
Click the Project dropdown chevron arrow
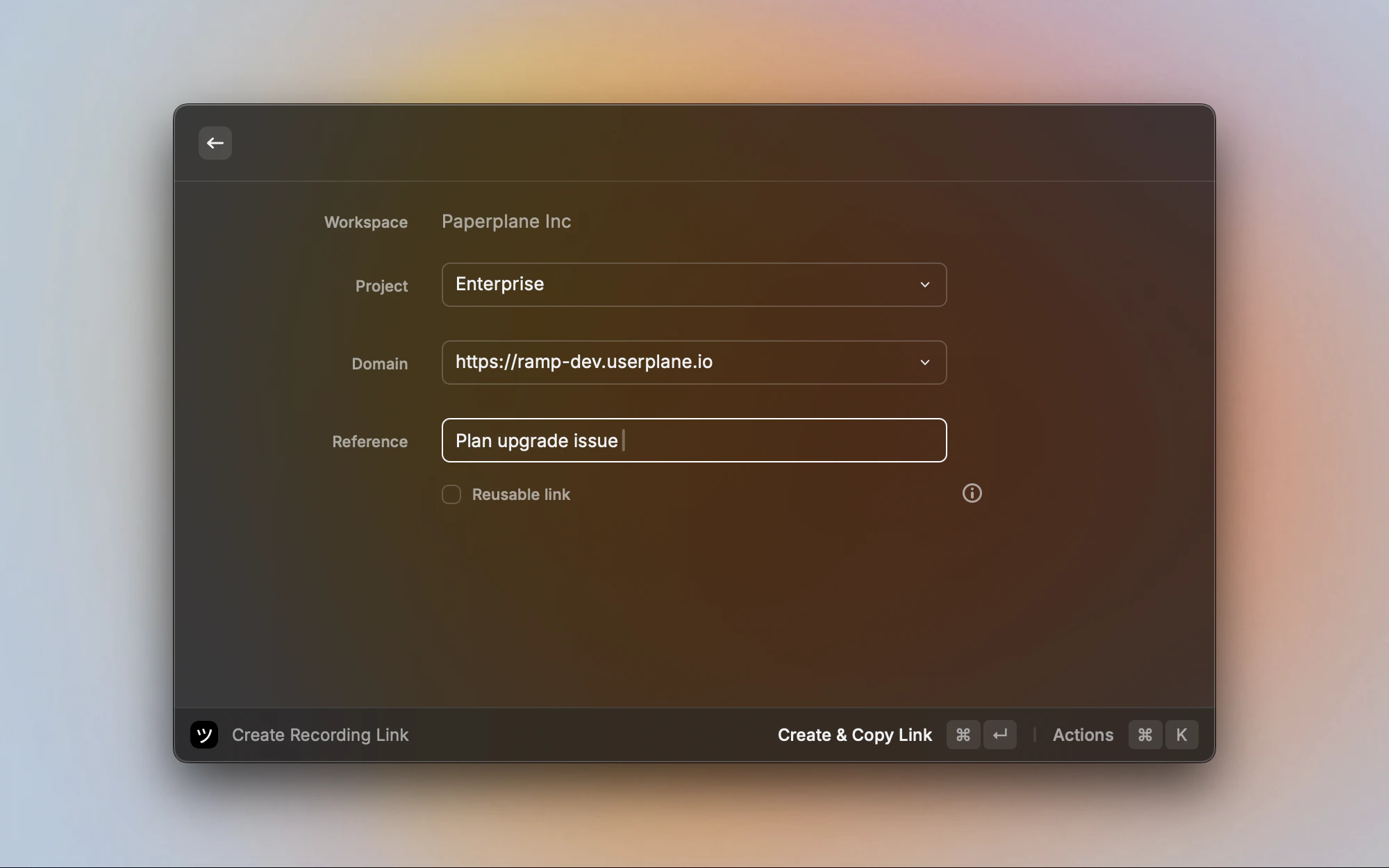coord(924,285)
